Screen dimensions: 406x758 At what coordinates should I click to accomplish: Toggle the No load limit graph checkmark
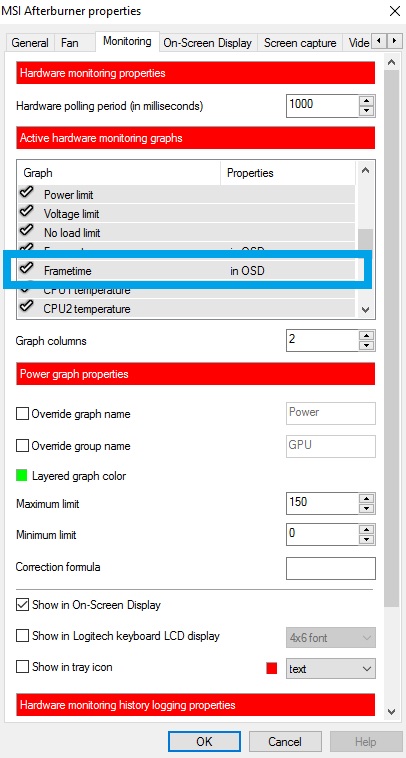(x=27, y=231)
